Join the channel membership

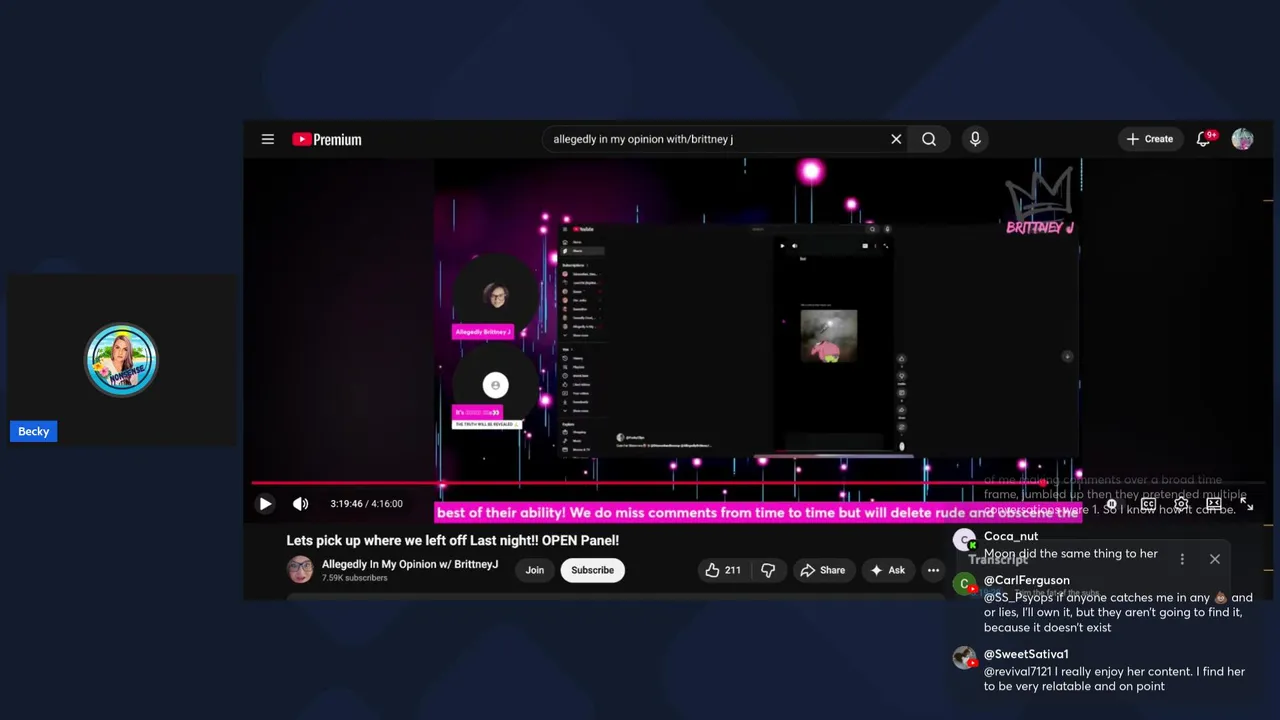[535, 570]
